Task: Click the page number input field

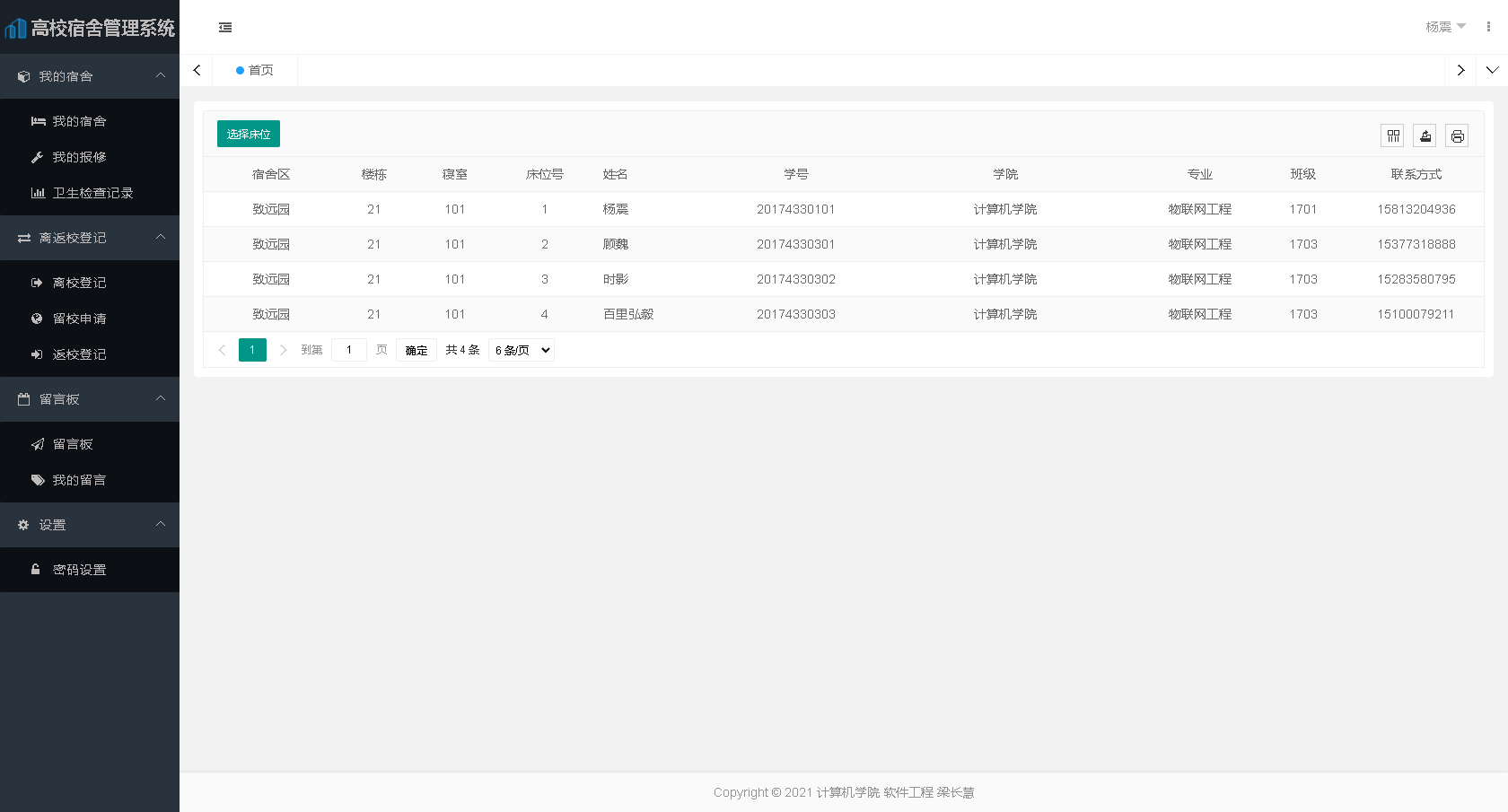Action: (x=349, y=350)
